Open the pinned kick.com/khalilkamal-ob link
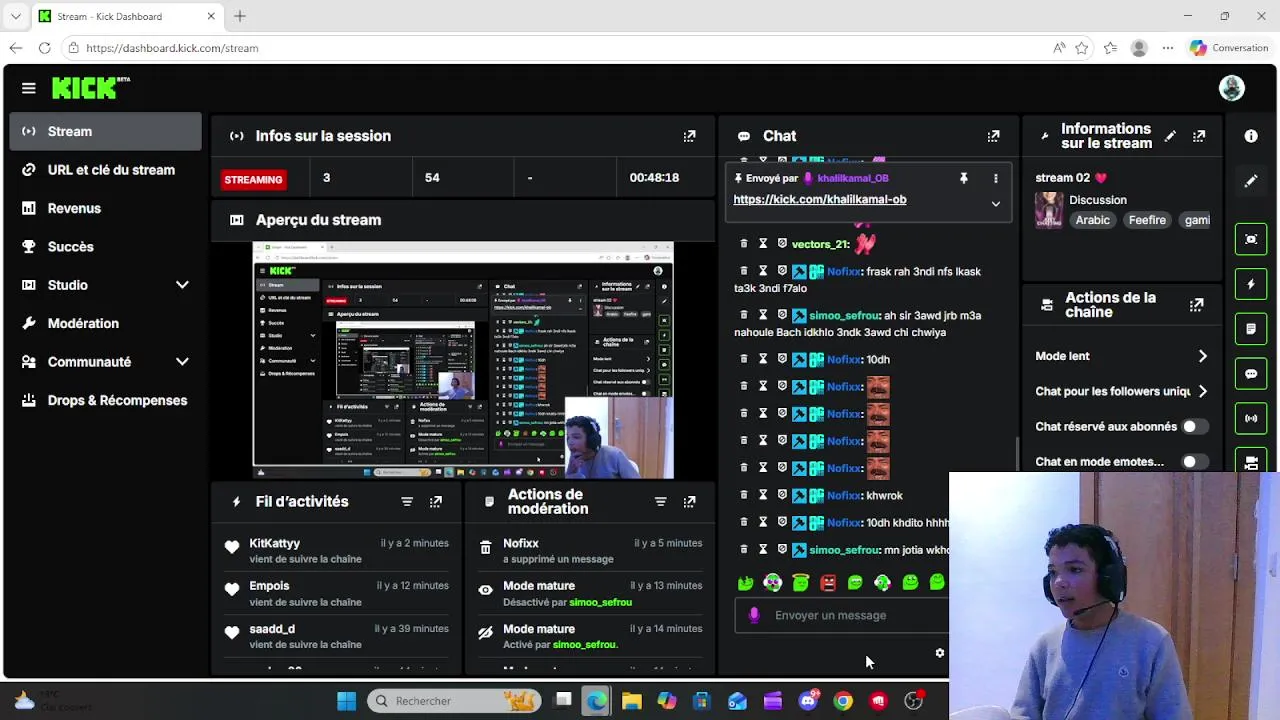 (820, 199)
